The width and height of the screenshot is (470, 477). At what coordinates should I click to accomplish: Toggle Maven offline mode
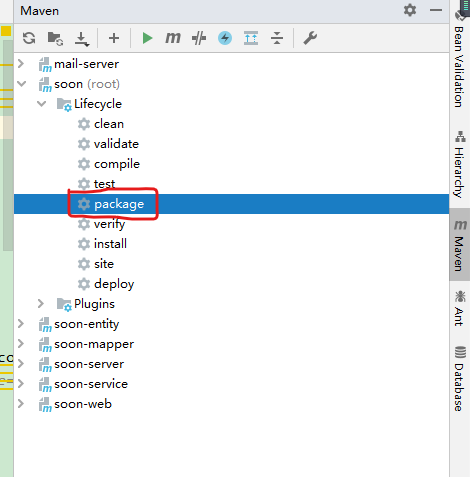(225, 38)
